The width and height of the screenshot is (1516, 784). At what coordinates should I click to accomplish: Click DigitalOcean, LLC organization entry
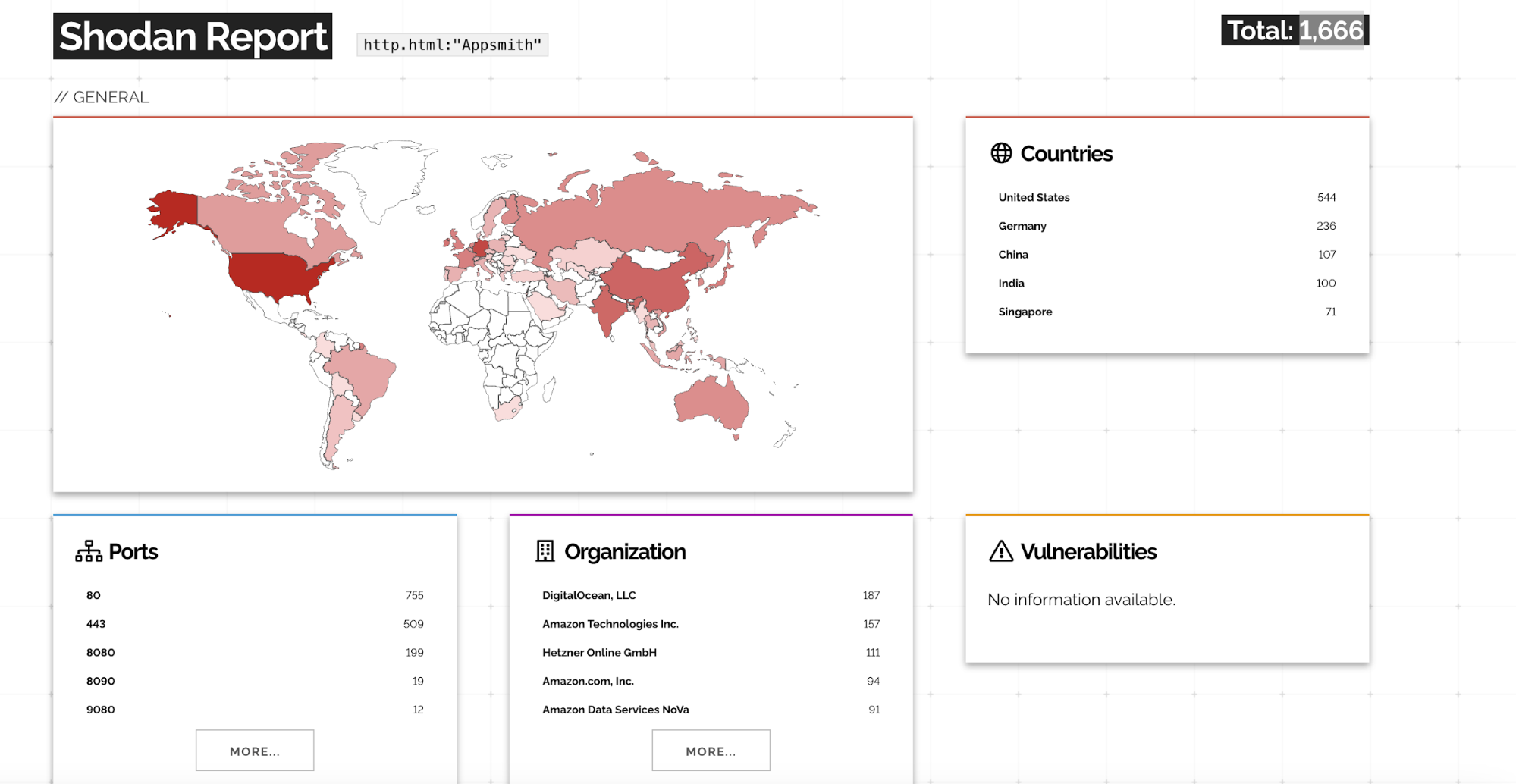click(589, 595)
